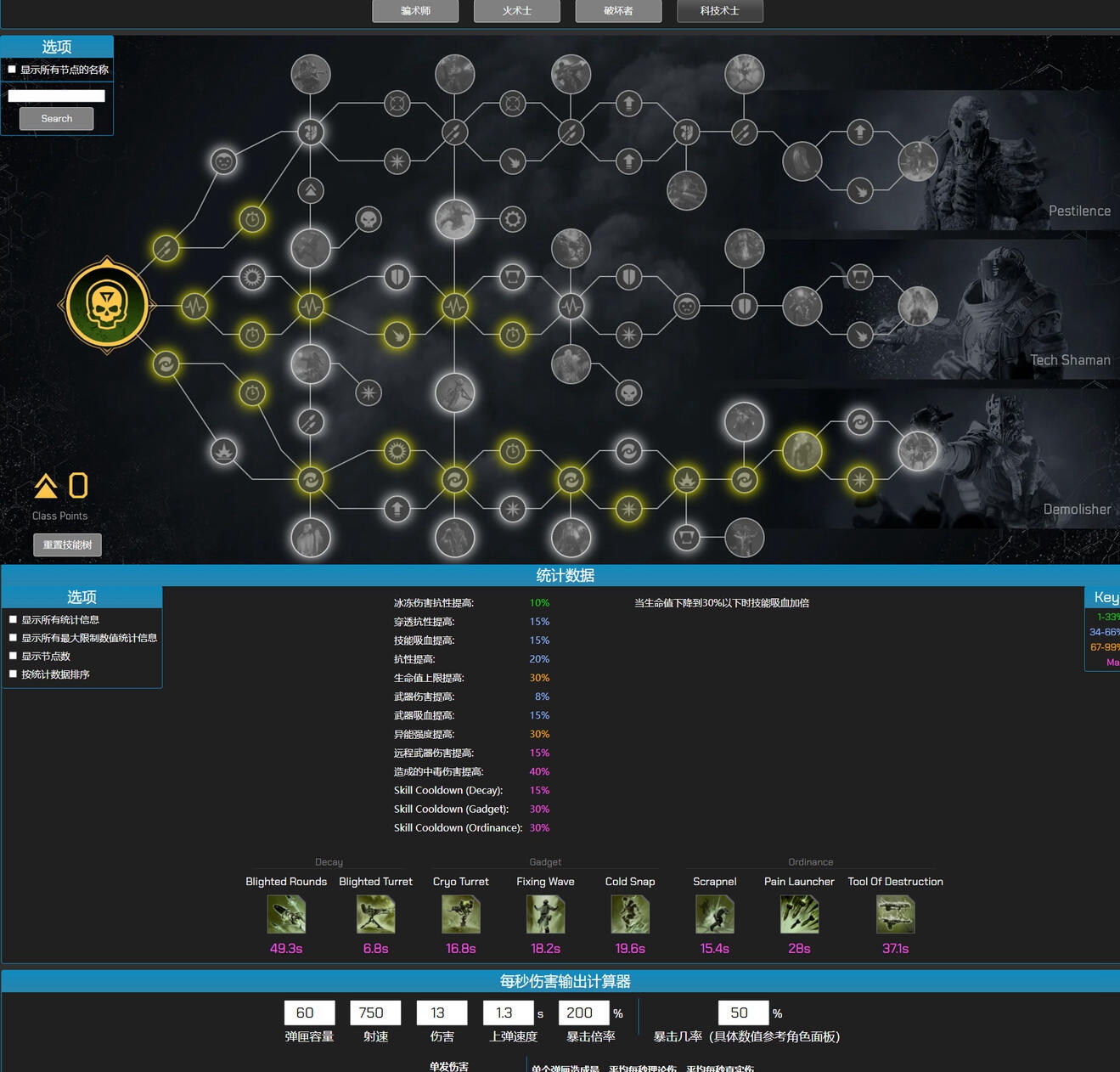Click the Class Points double-arrow icon
Screen dimensions: 1120x1072
[x=46, y=486]
